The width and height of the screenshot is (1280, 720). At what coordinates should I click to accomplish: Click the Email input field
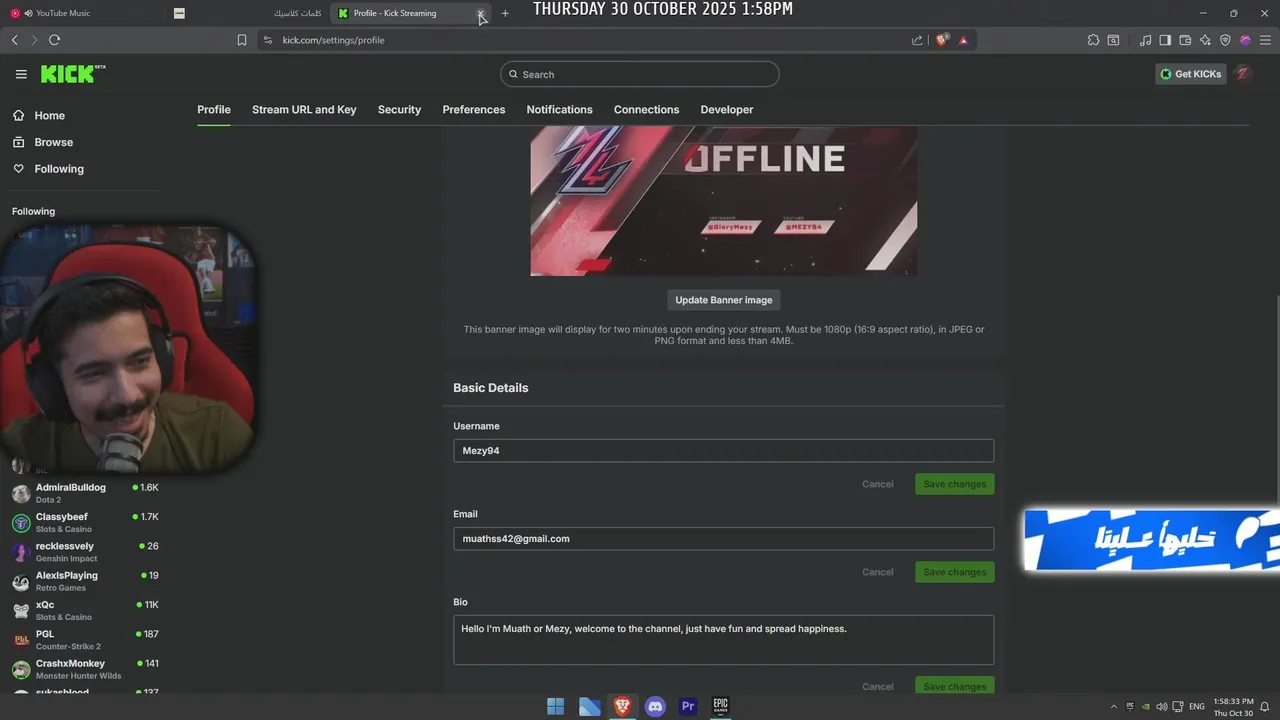click(723, 538)
